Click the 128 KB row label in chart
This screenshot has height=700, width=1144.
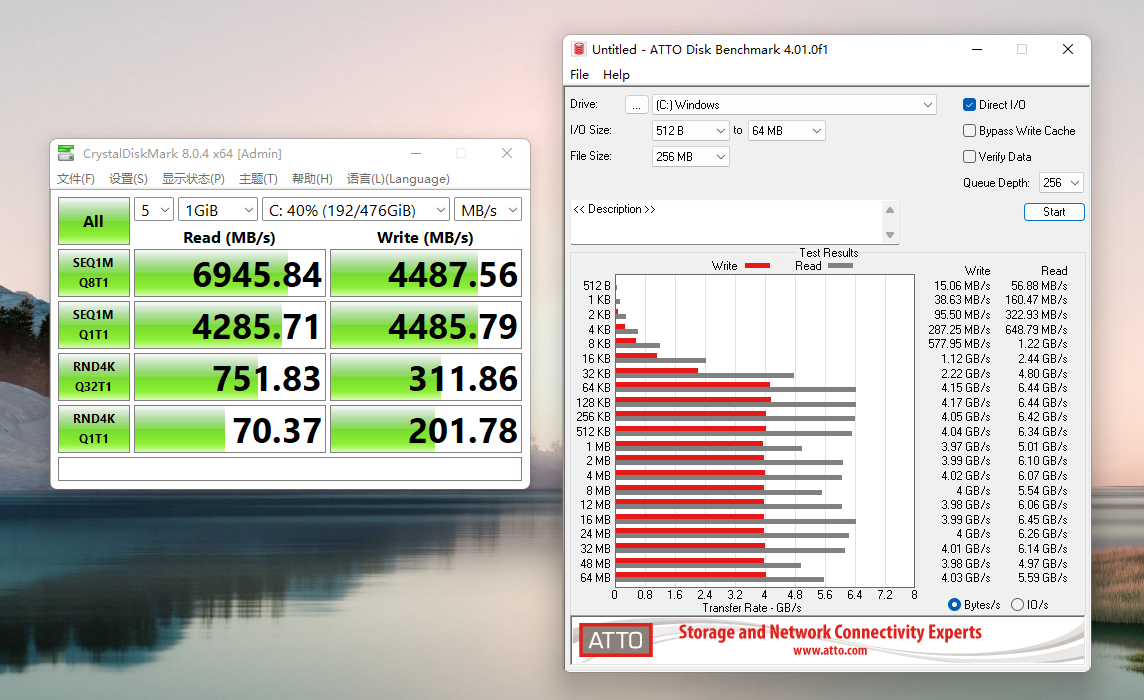[593, 402]
